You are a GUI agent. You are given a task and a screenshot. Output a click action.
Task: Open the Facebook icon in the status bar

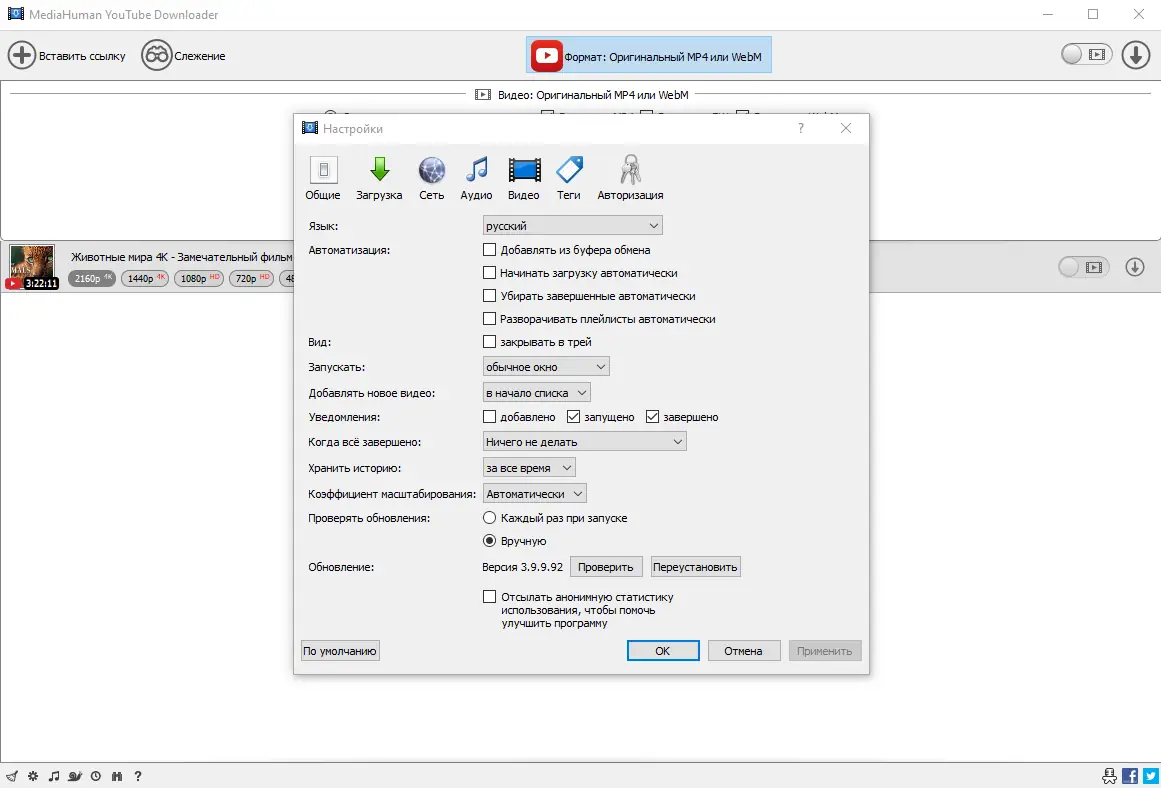click(x=1130, y=775)
